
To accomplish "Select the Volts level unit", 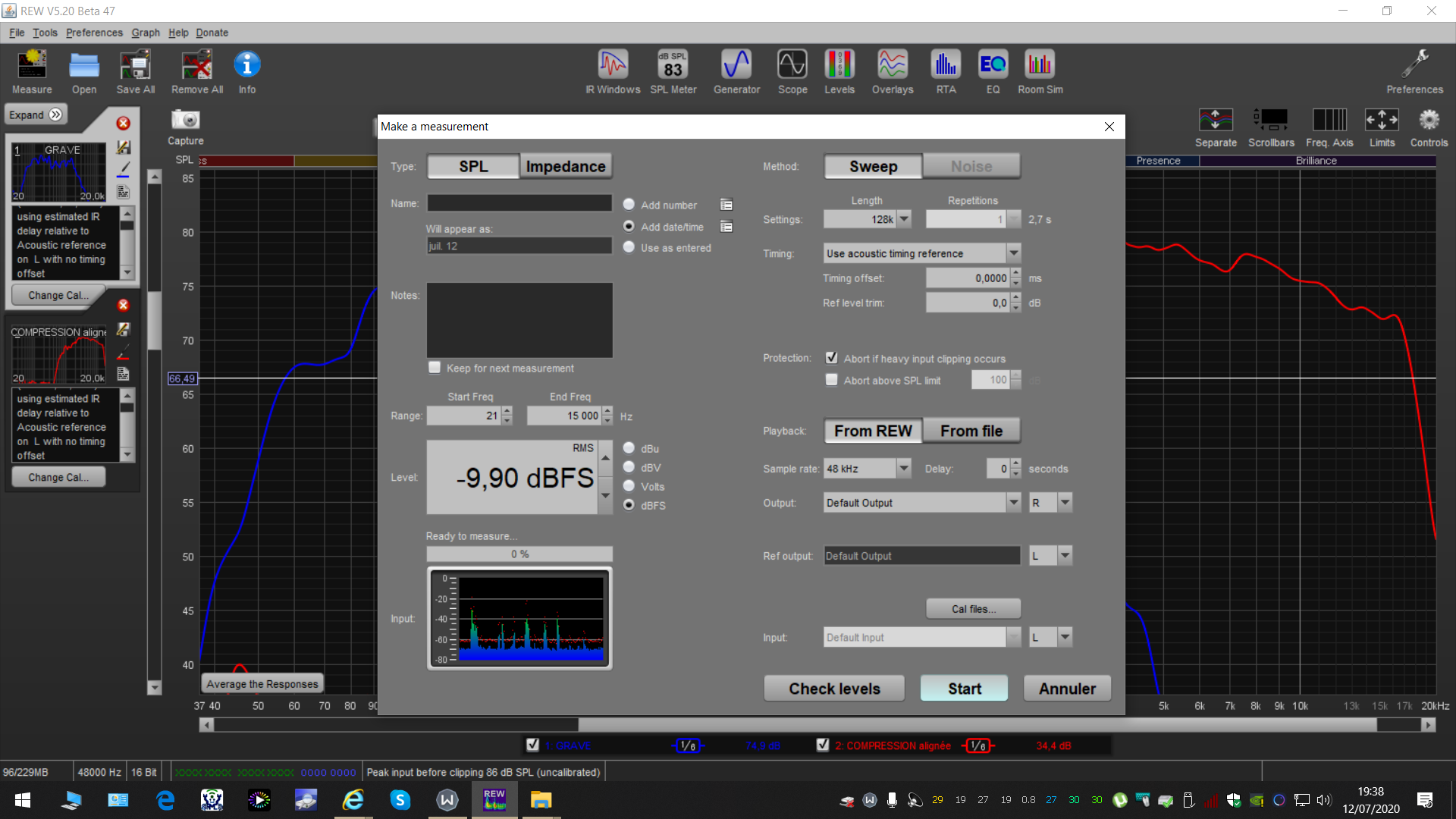I will pos(629,486).
